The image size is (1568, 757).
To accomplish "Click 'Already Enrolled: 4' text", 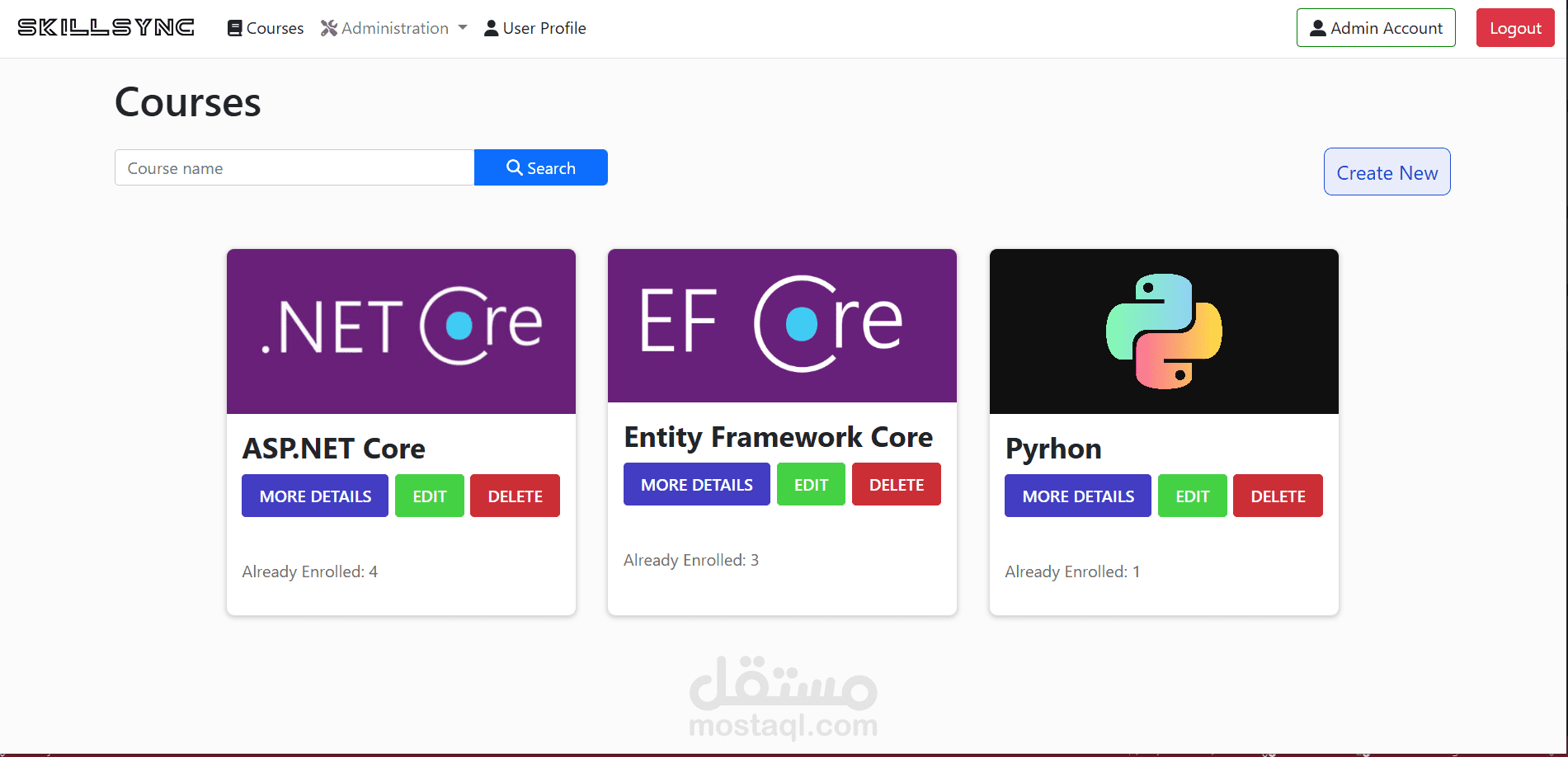I will click(x=310, y=571).
